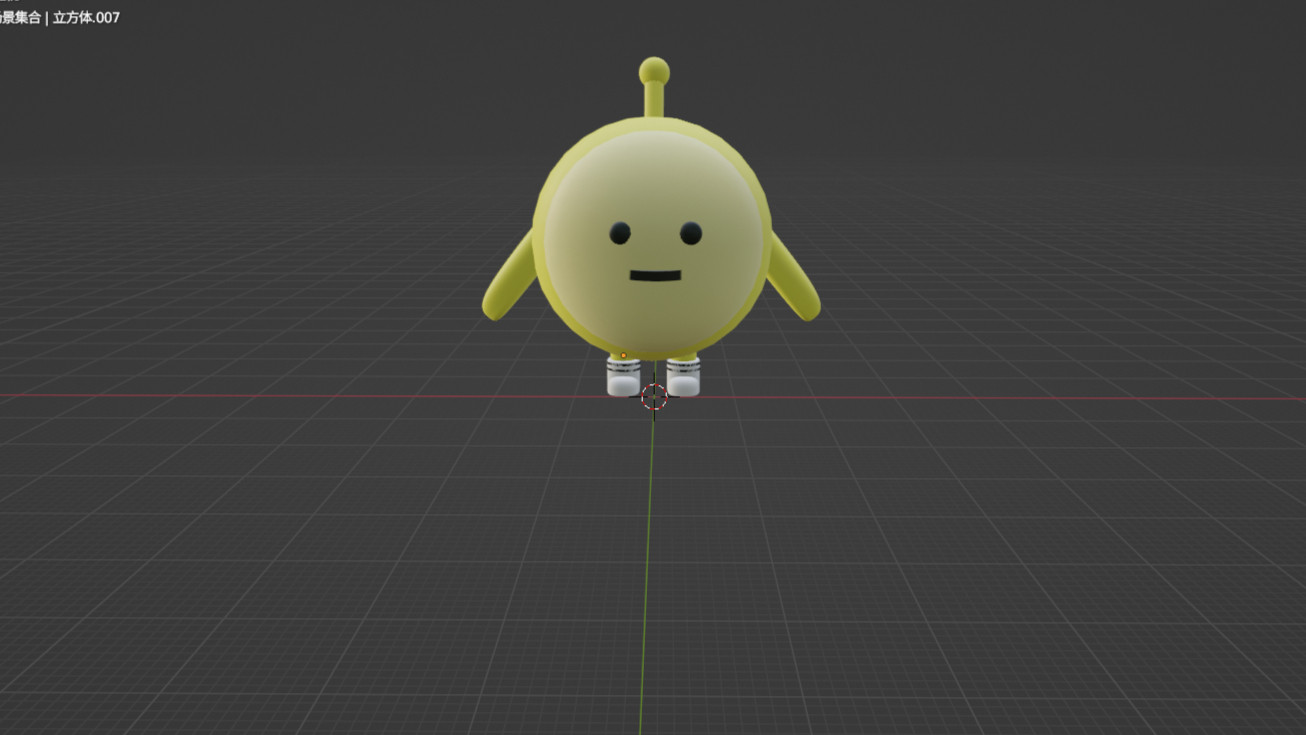Click the 立方体.007 object name text

pyautogui.click(x=86, y=17)
